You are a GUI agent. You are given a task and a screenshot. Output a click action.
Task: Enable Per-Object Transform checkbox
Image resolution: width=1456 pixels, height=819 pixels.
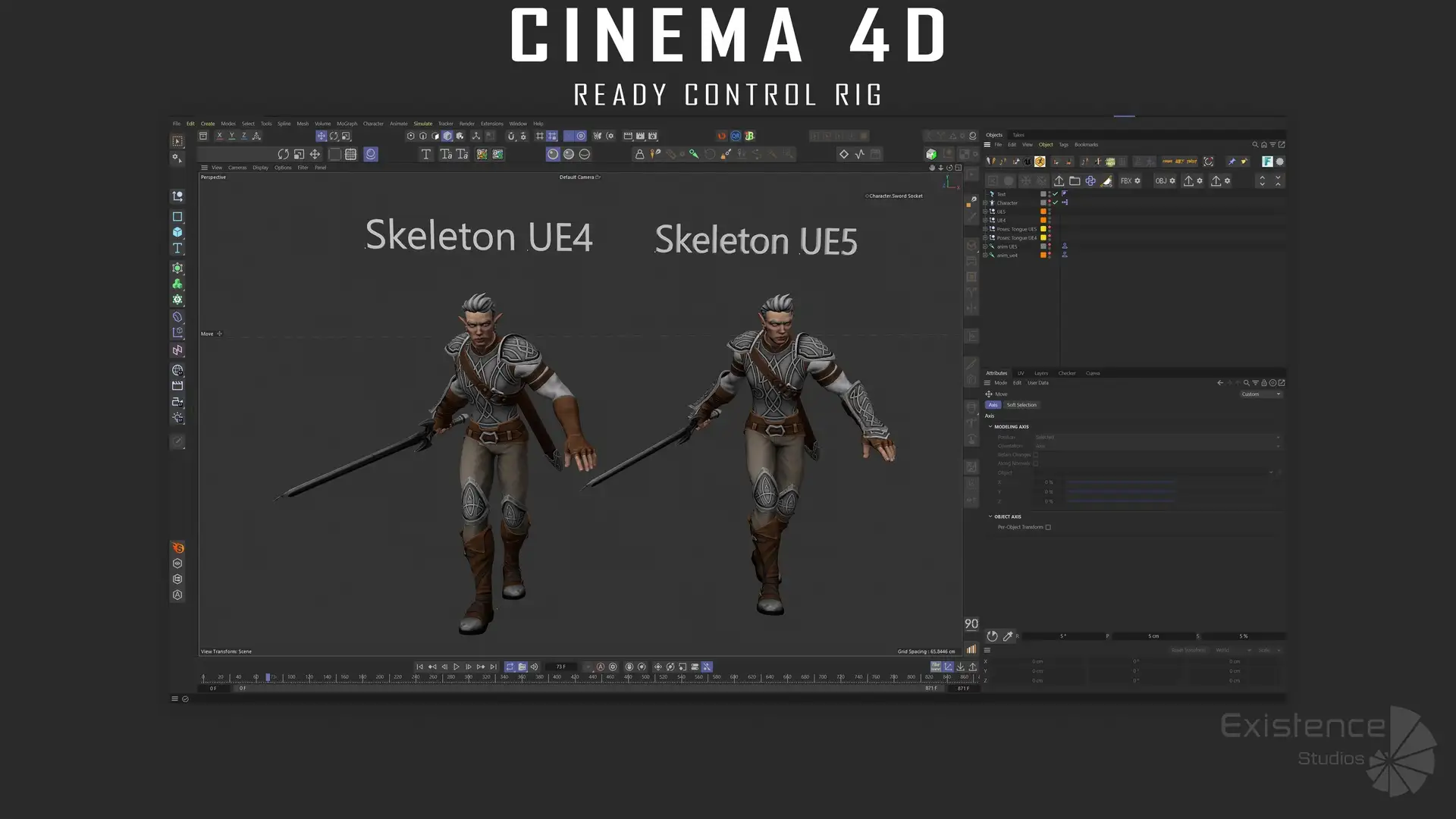1048,528
